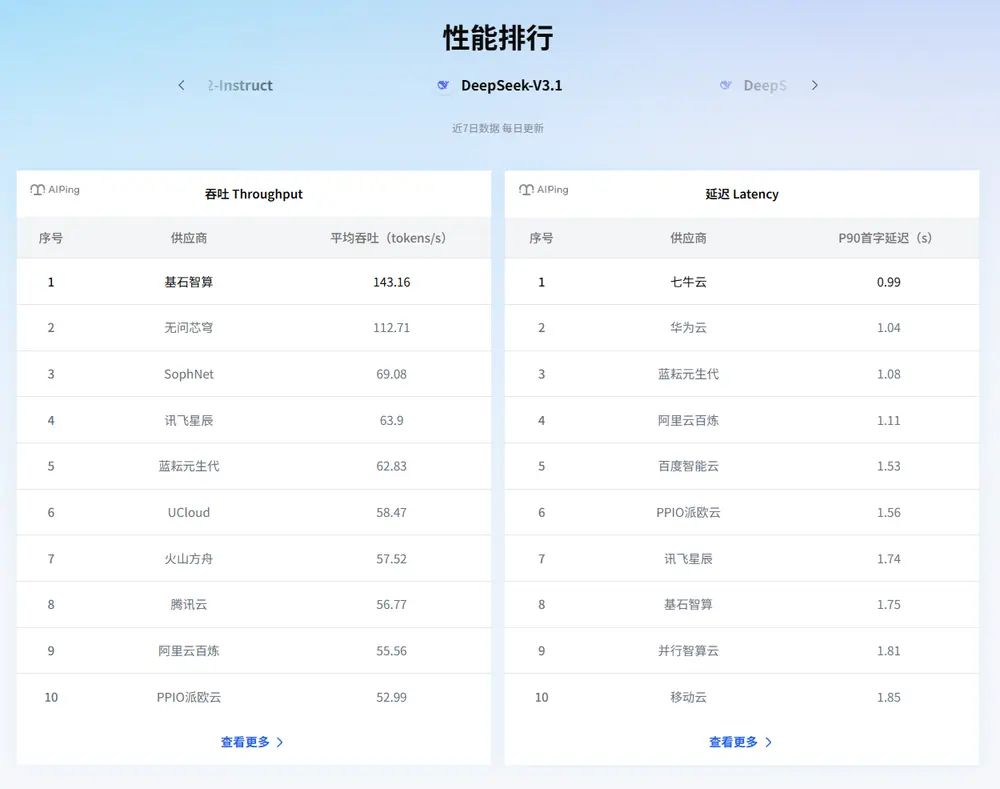Select the SophNet throughput row

[x=189, y=374]
